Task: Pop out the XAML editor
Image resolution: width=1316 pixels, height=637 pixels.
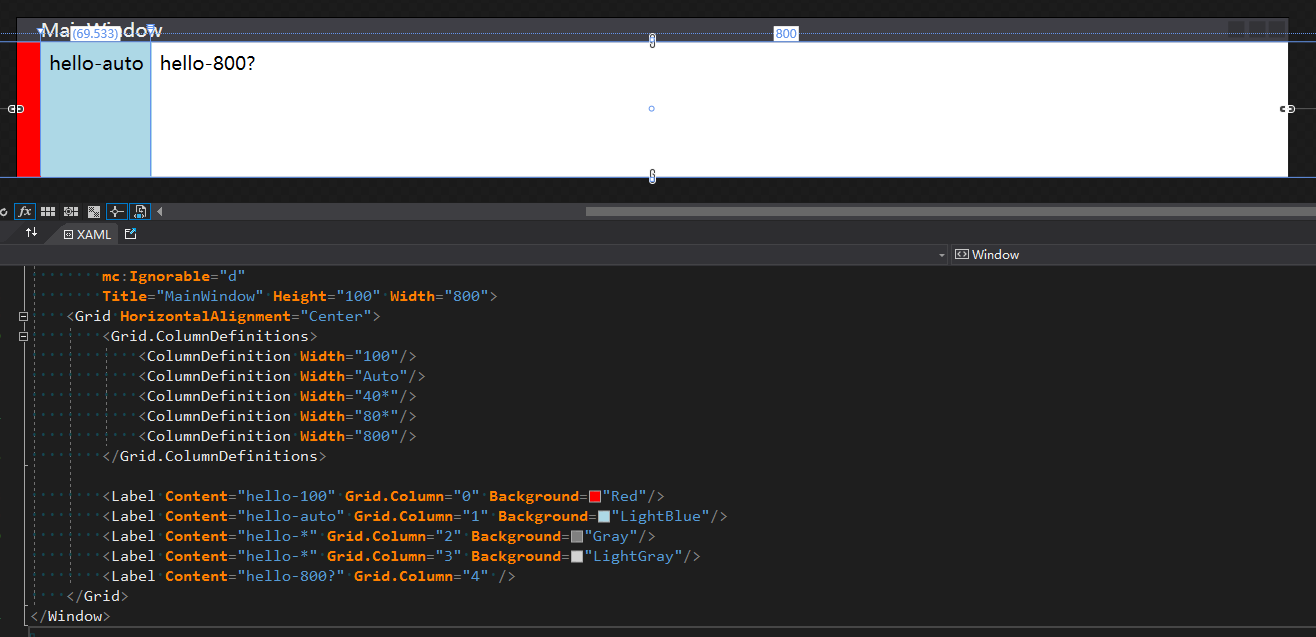Action: 130,233
